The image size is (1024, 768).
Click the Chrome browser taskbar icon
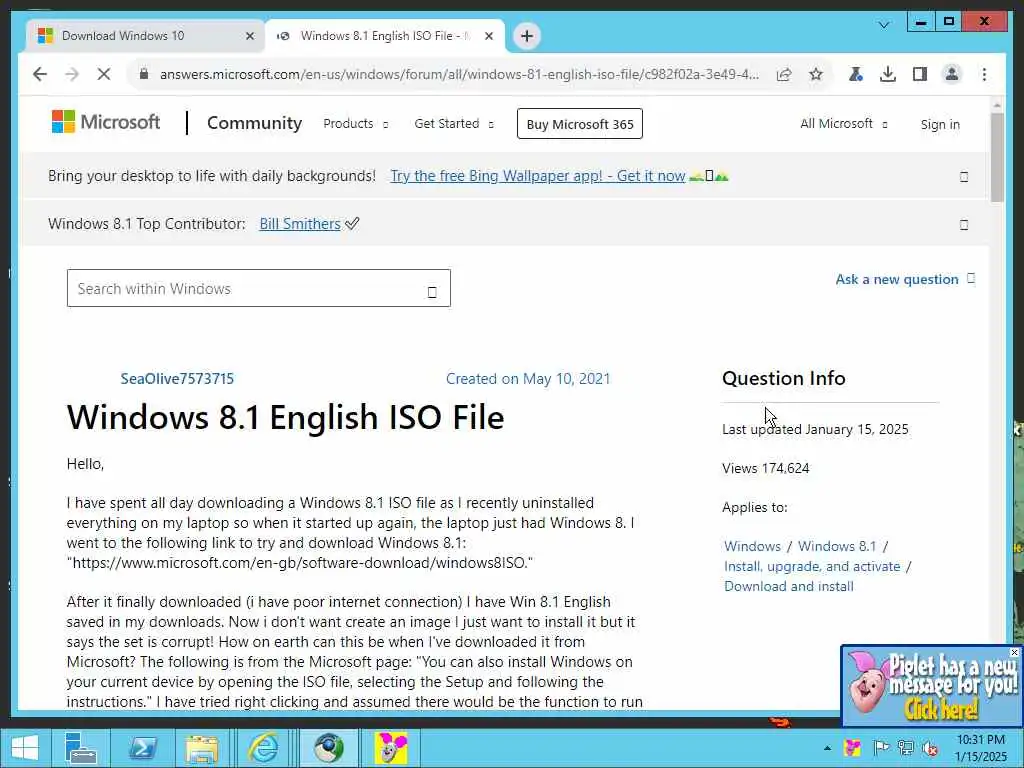pos(328,748)
